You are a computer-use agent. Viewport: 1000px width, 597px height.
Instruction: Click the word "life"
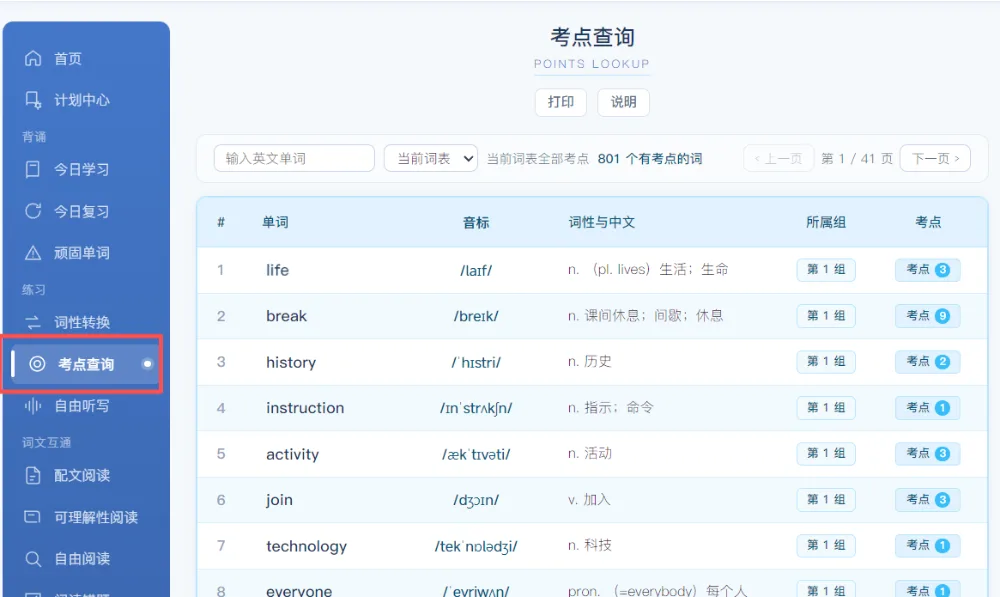277,270
